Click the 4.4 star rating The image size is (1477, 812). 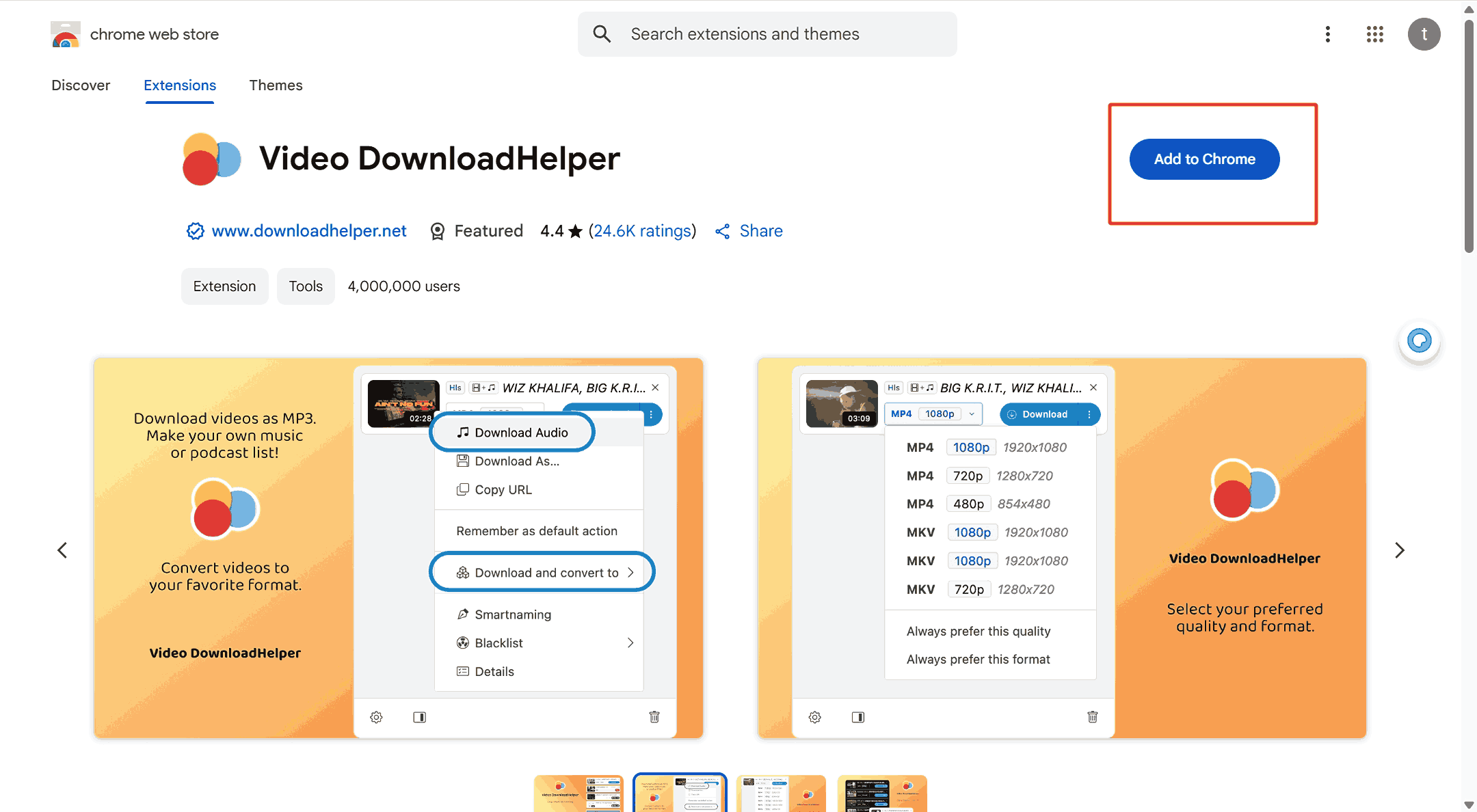pyautogui.click(x=561, y=231)
